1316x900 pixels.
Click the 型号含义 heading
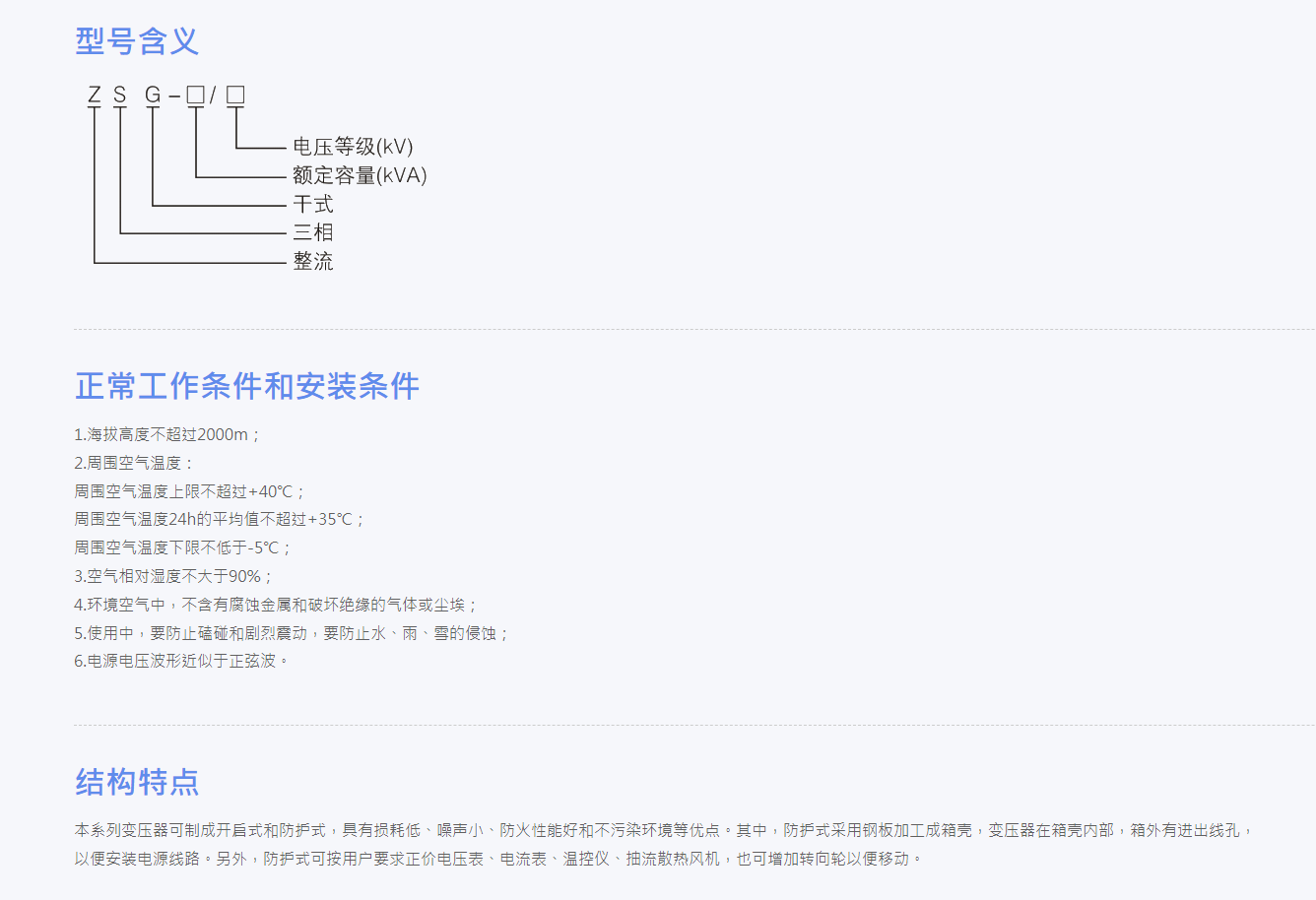pos(137,41)
